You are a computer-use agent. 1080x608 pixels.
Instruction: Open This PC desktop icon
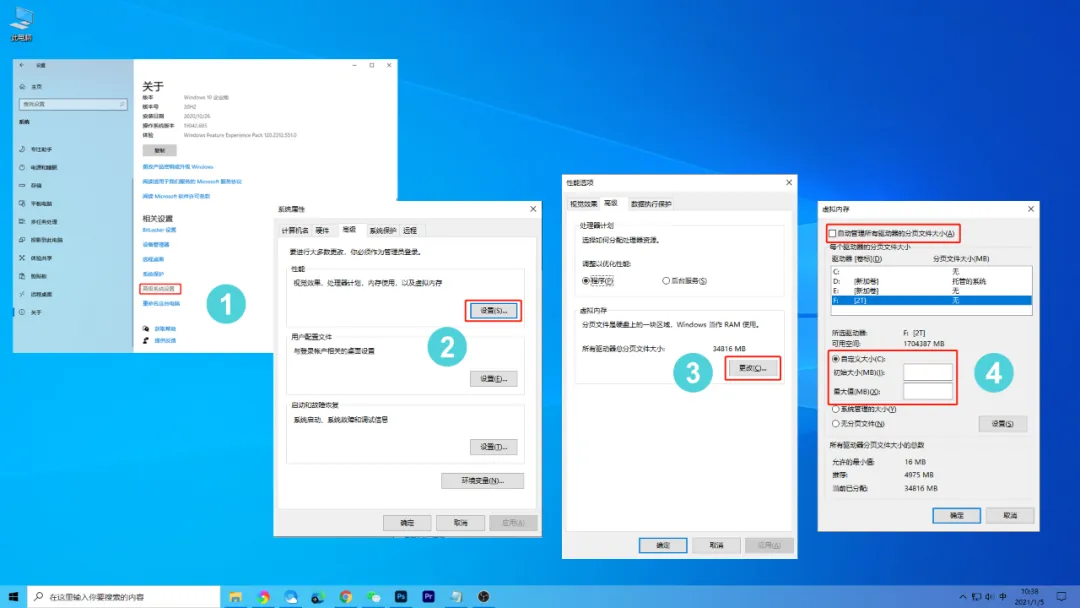coord(21,24)
